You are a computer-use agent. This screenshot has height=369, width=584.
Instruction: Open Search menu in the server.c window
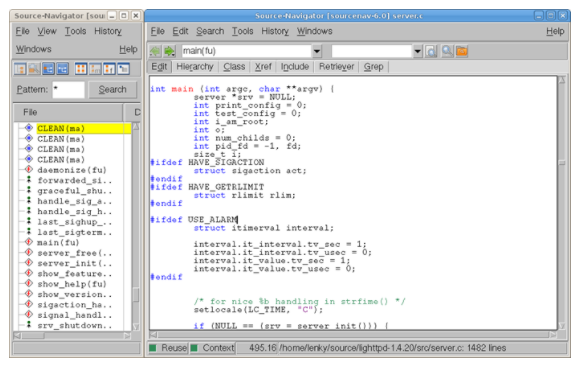[x=210, y=31]
